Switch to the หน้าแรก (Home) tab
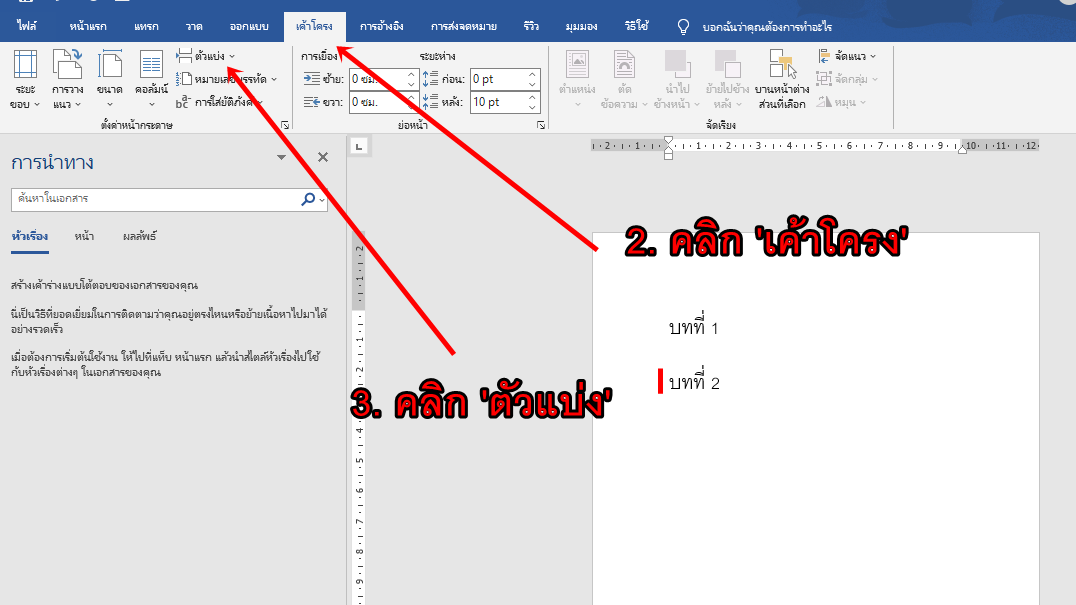The width and height of the screenshot is (1076, 605). click(x=88, y=27)
